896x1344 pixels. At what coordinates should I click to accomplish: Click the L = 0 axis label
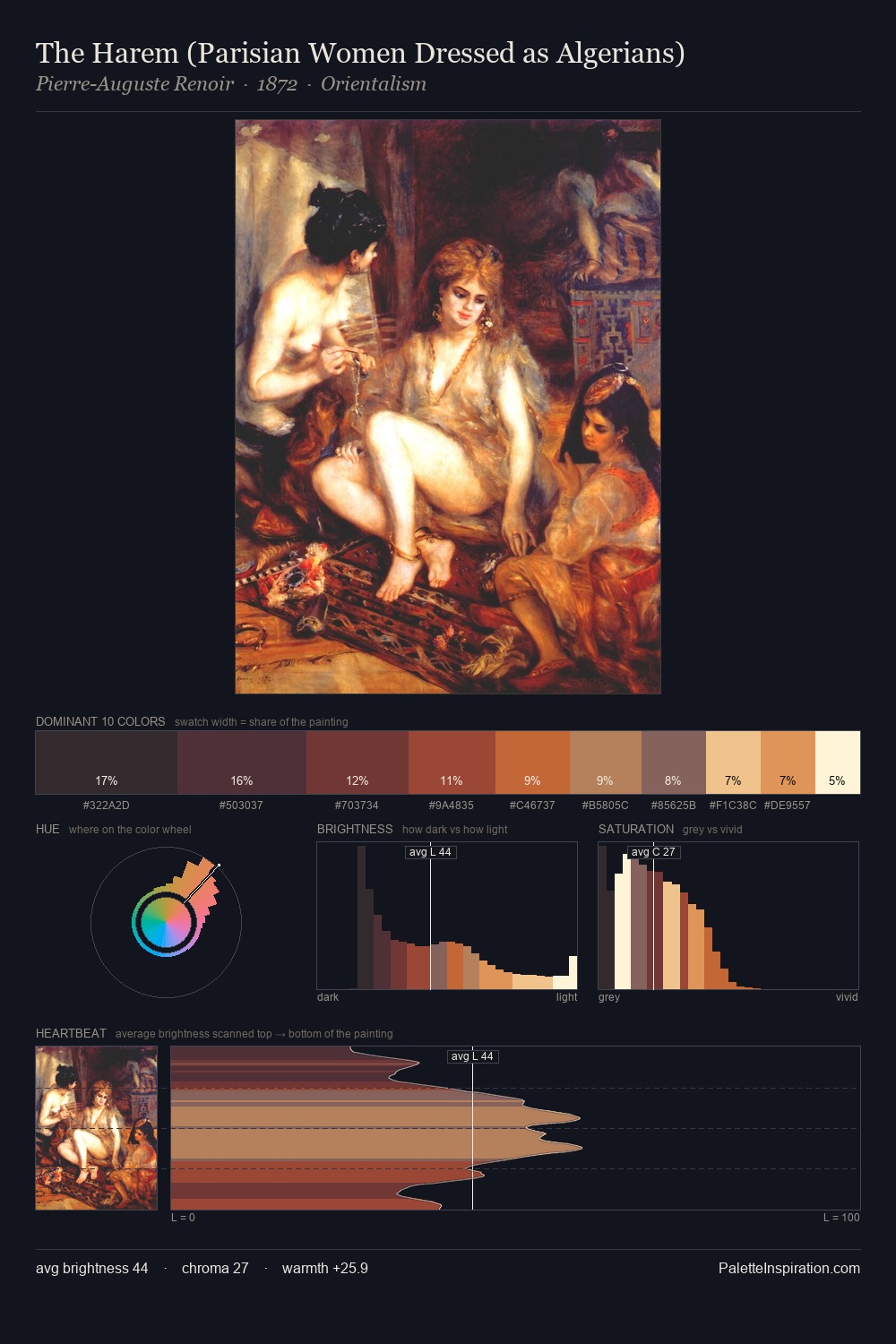point(183,1218)
